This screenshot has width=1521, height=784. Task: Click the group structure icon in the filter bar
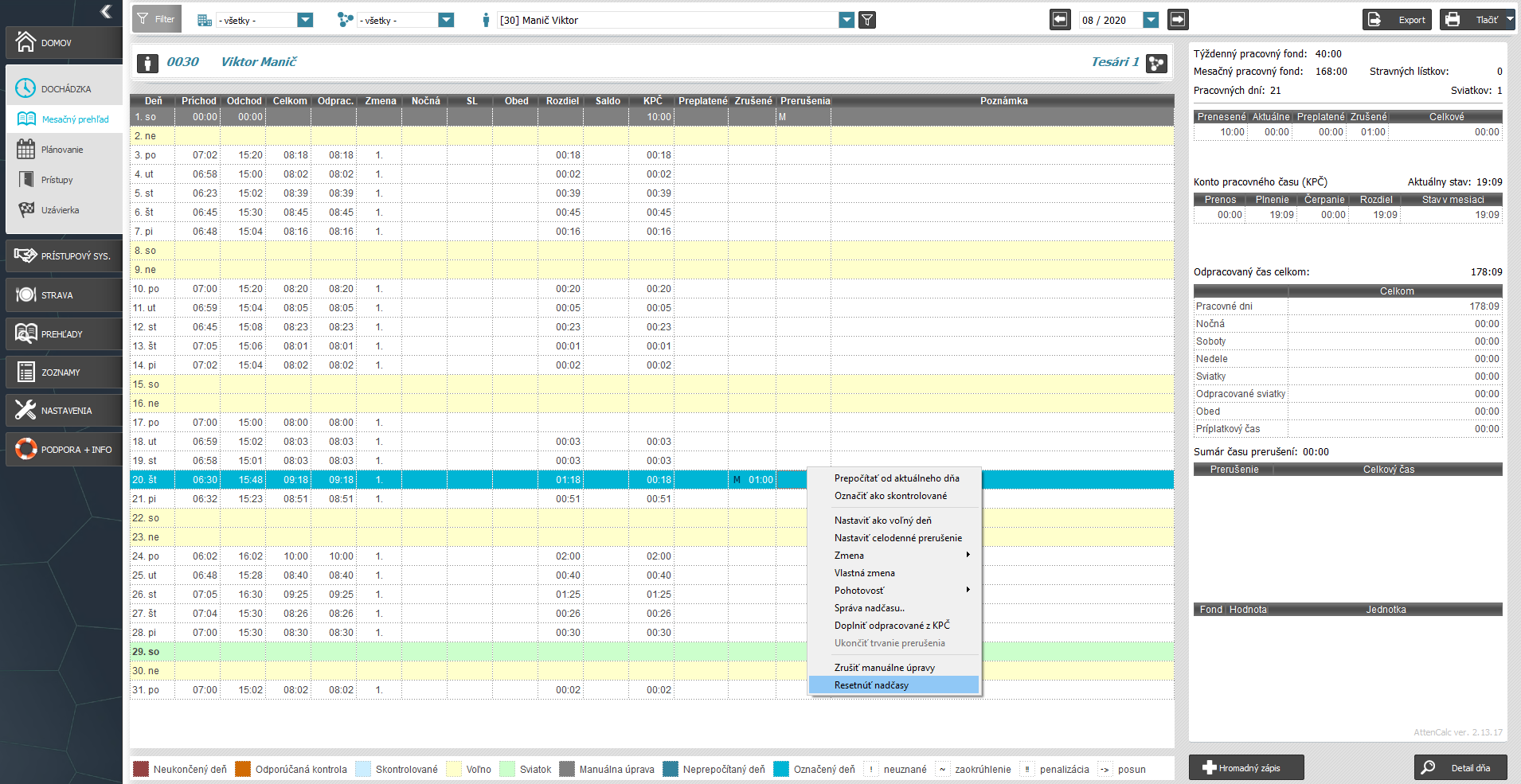click(x=345, y=20)
